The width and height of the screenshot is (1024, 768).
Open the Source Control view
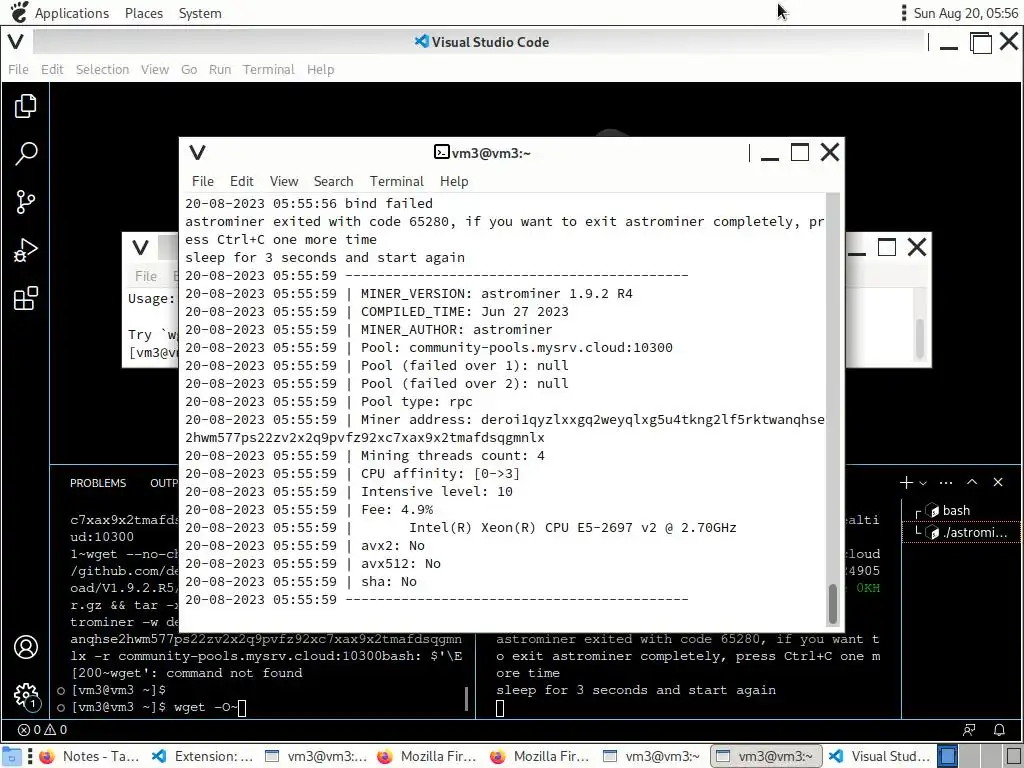tap(25, 202)
